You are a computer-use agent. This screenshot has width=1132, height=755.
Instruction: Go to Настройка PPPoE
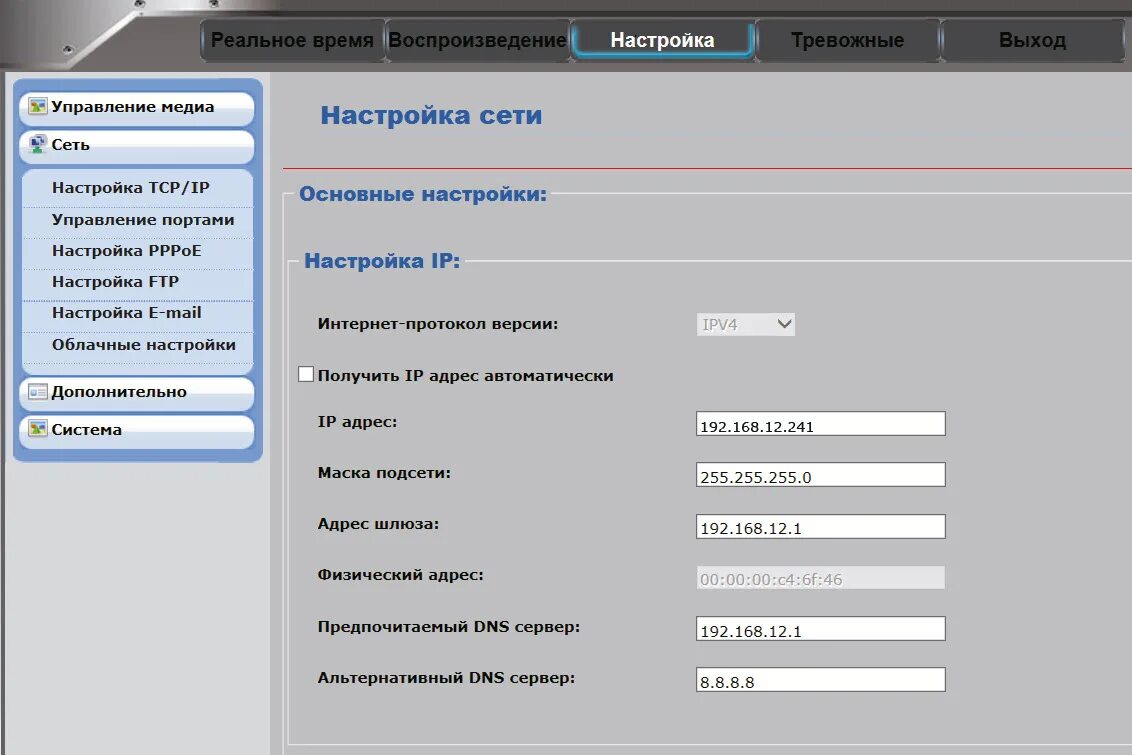coord(126,250)
